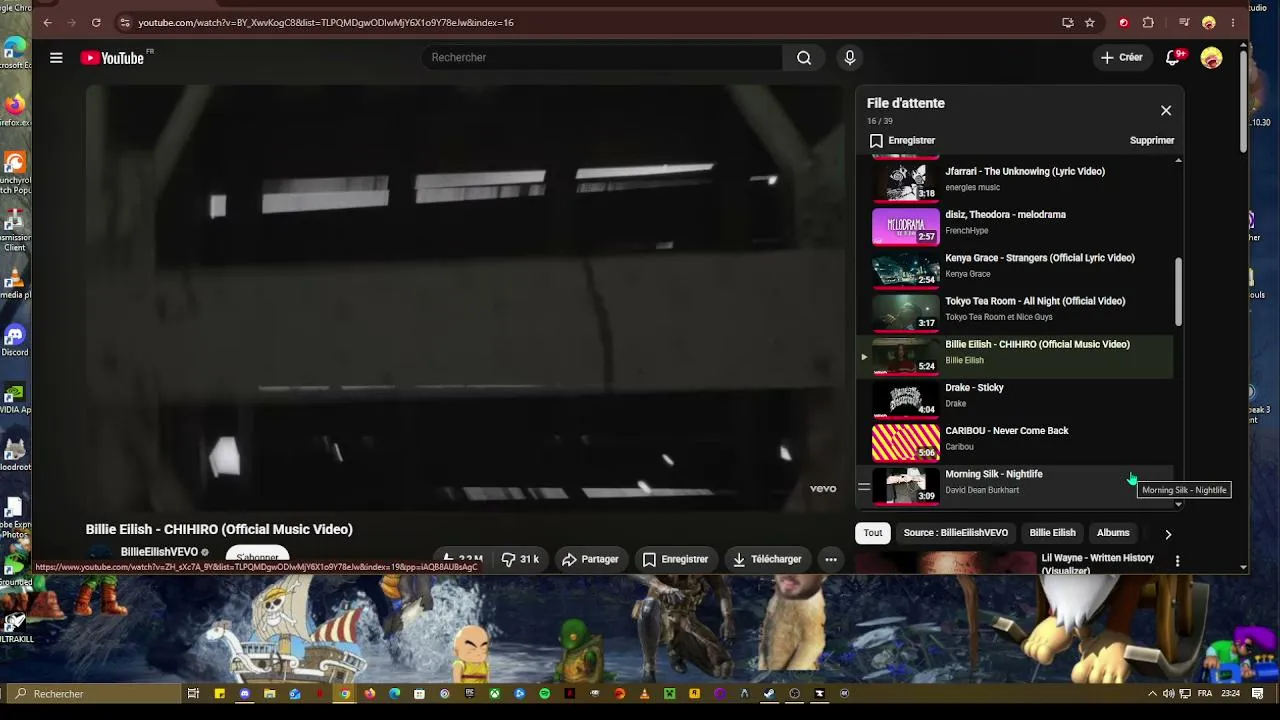The height and width of the screenshot is (720, 1280).
Task: Select the Tout filter chip
Action: pos(873,533)
